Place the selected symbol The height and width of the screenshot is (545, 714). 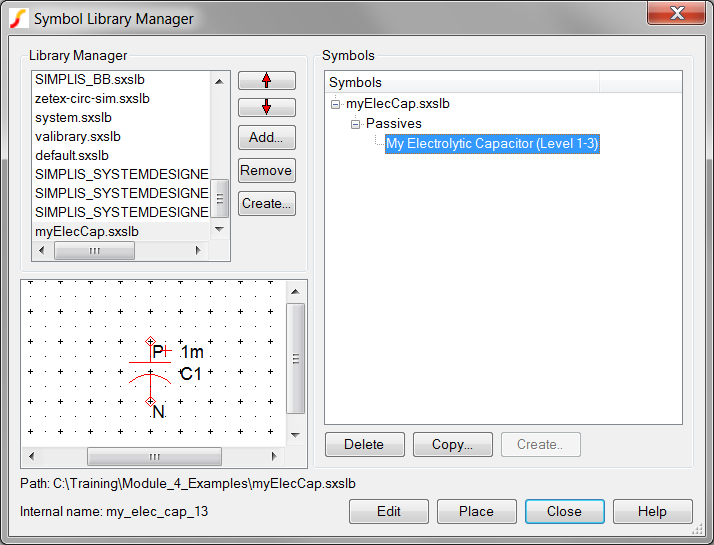point(477,511)
